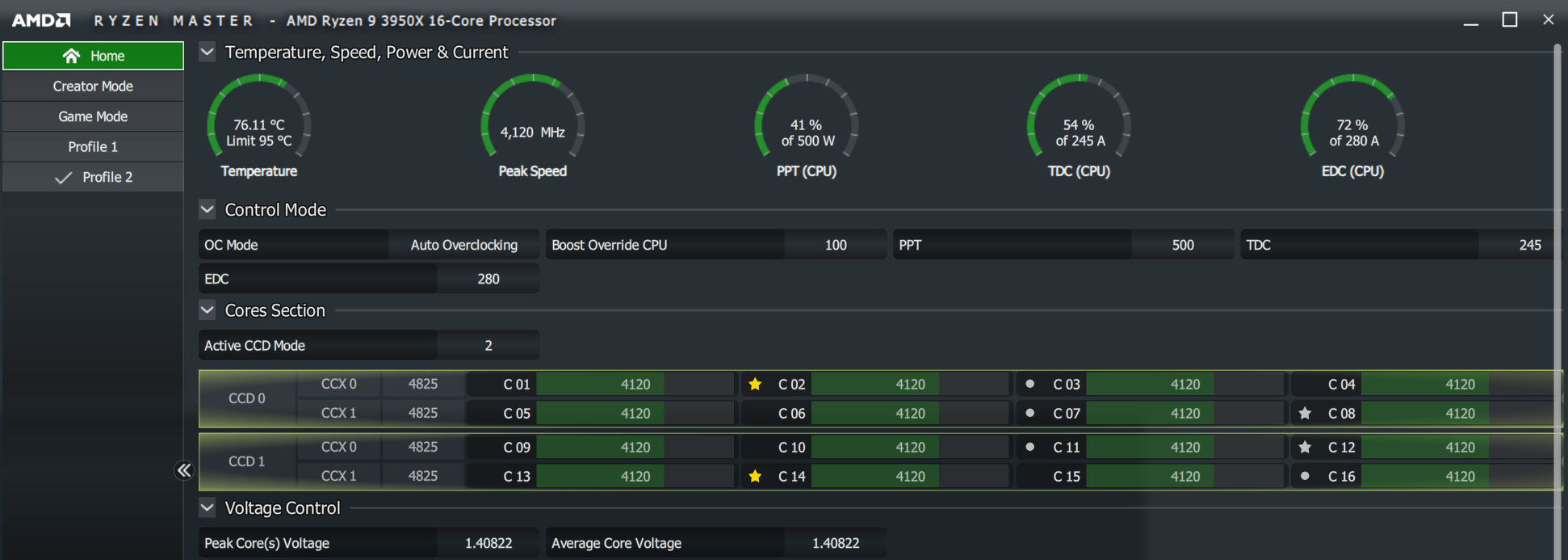Collapse the Voltage Control section
Image resolution: width=1568 pixels, height=560 pixels.
point(208,507)
